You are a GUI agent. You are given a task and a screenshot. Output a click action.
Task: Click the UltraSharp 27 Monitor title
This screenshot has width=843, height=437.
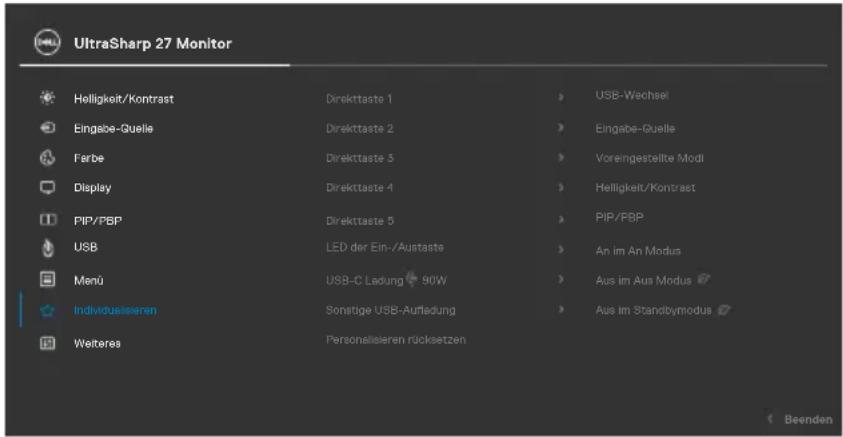[x=153, y=43]
